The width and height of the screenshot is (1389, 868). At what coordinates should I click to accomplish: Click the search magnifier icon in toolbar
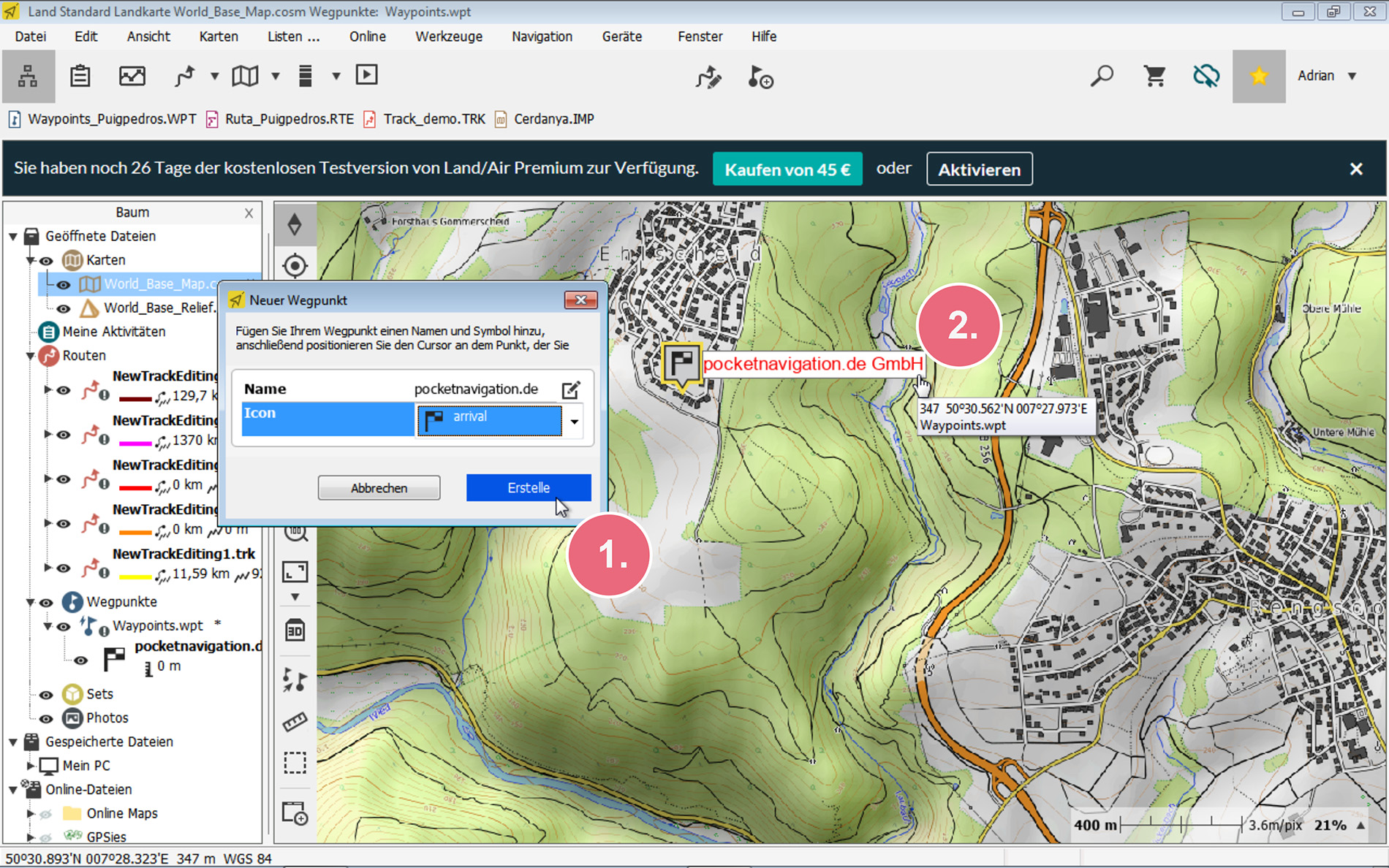point(1102,76)
